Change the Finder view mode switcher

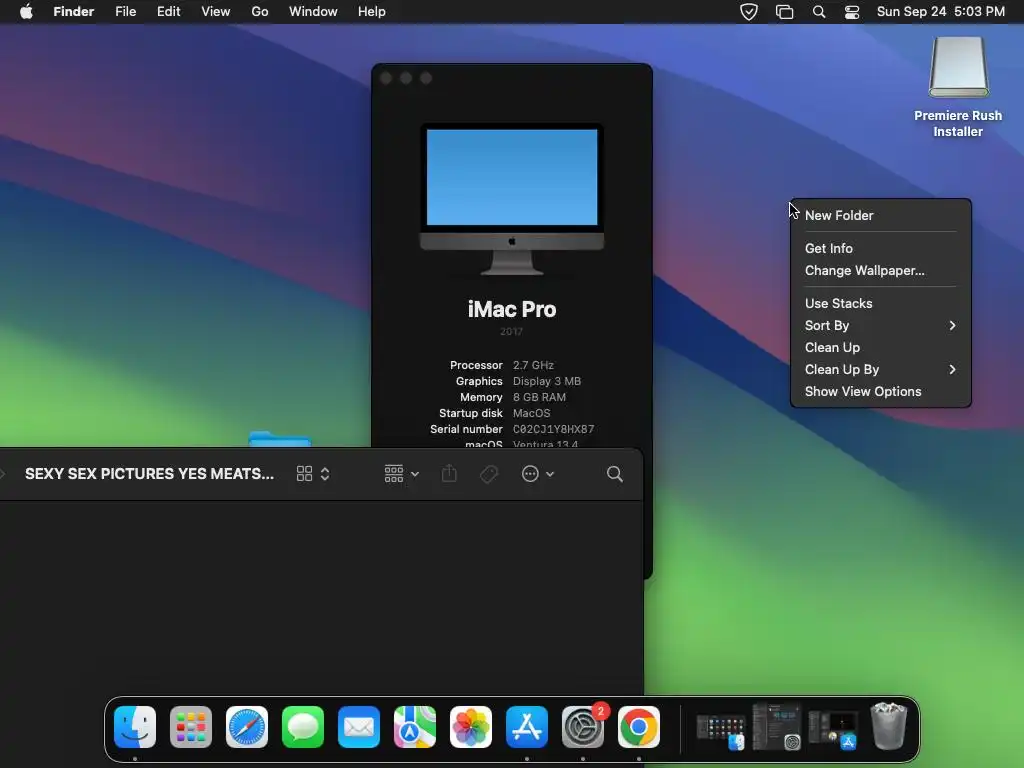[x=313, y=474]
